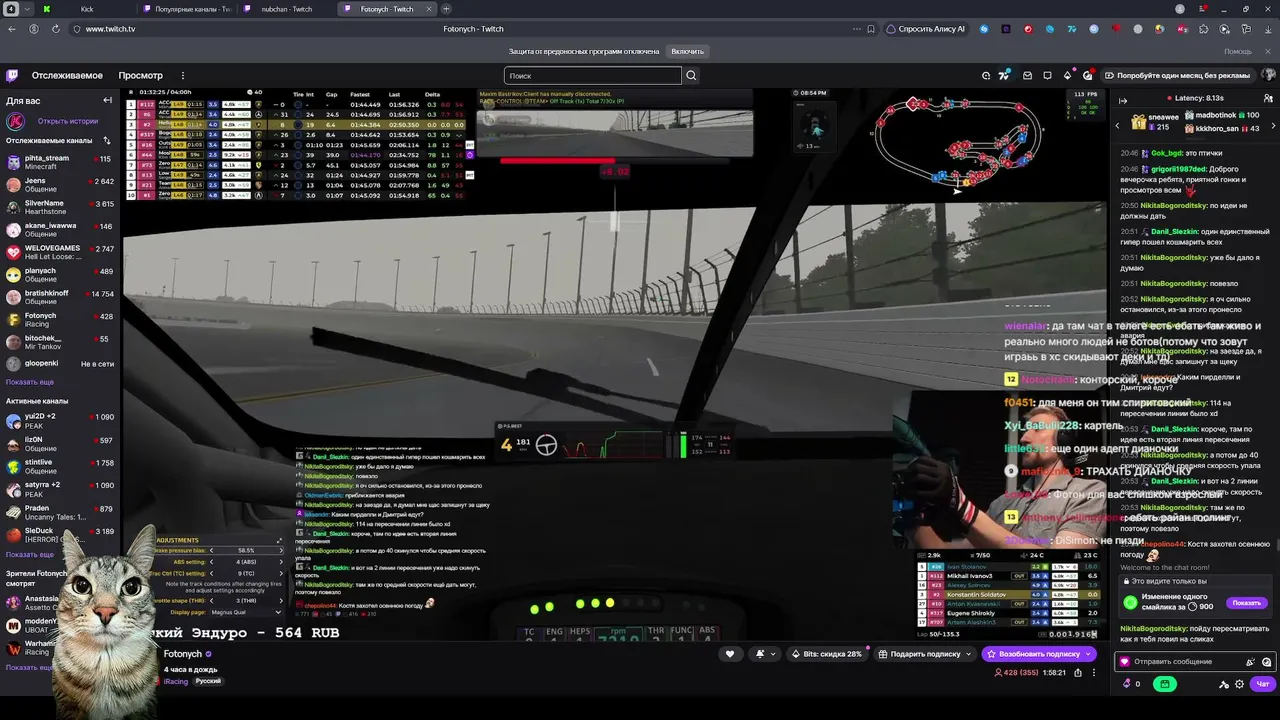
Task: Show more followed channels
Action: (30, 382)
